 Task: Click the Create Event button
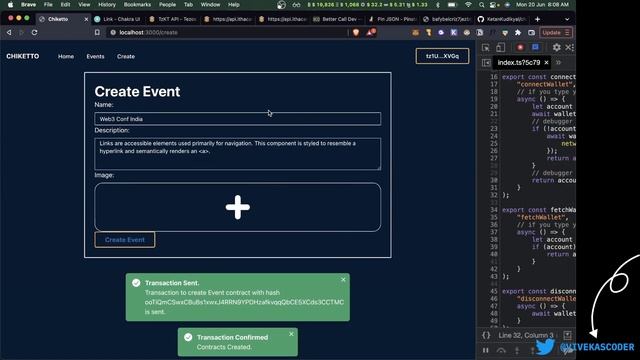pos(124,240)
